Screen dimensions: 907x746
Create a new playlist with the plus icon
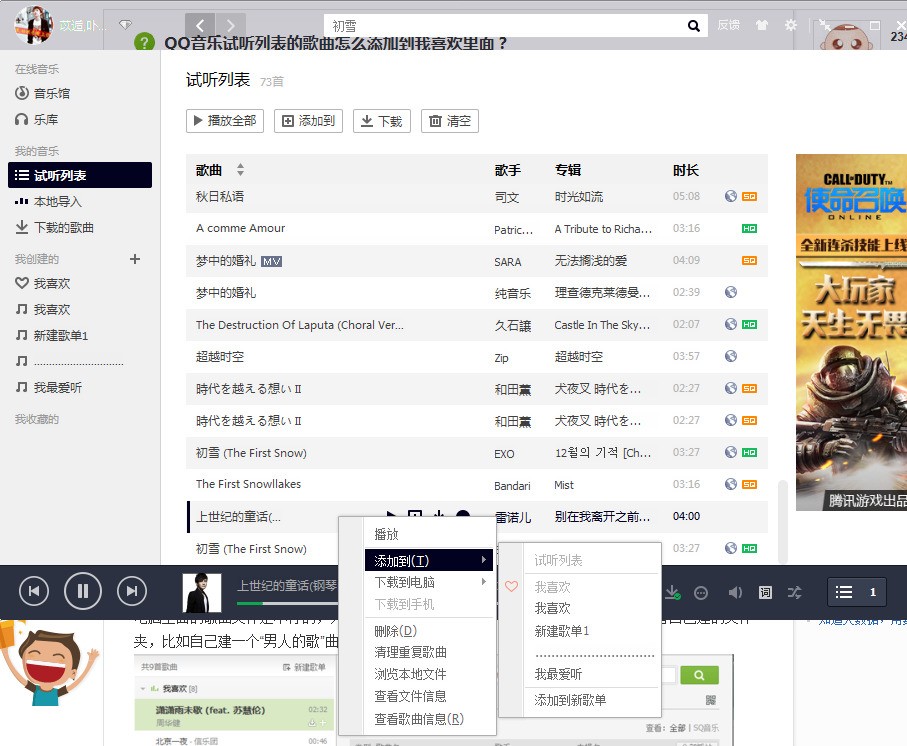(135, 258)
